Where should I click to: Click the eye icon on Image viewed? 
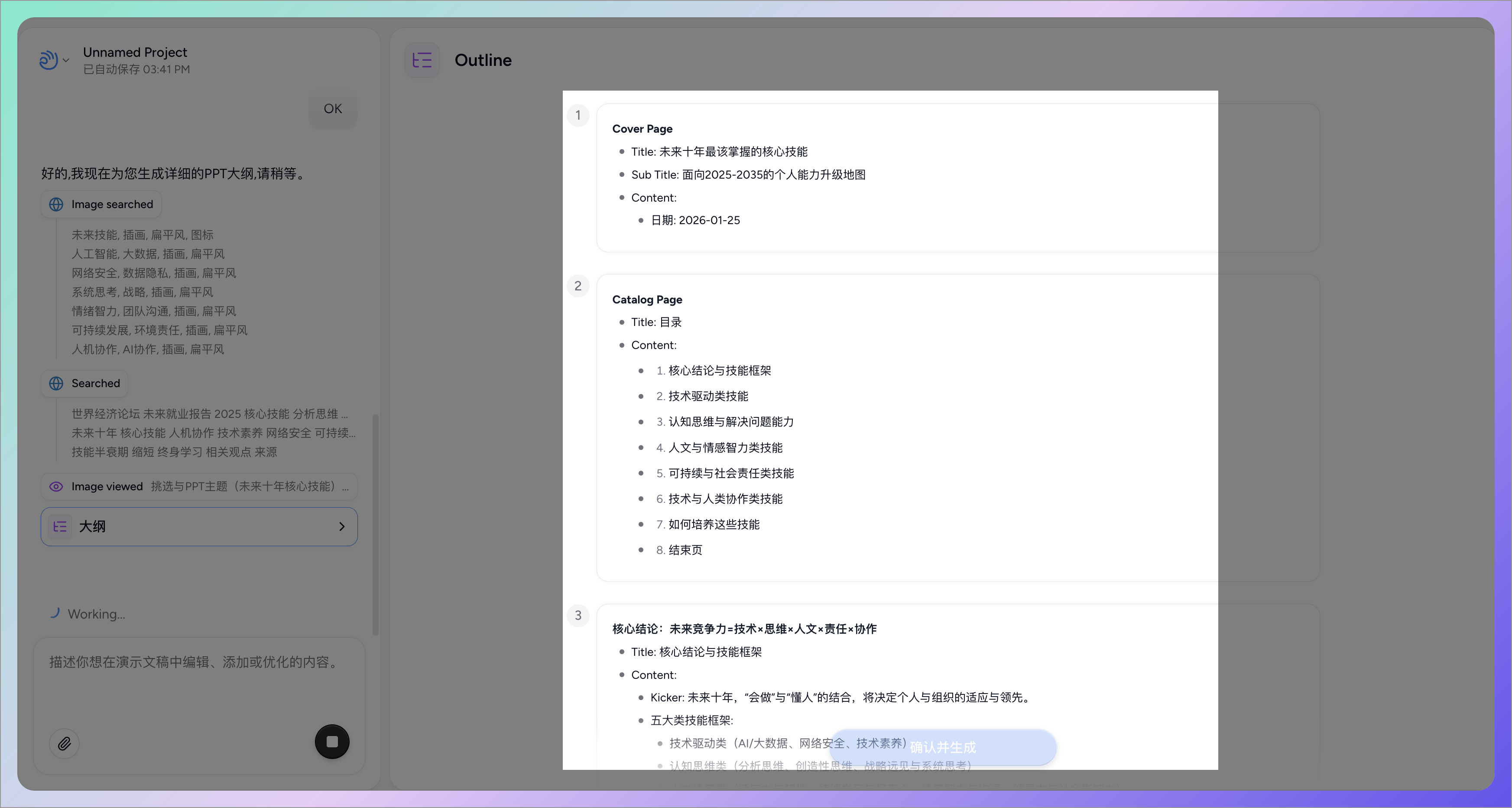coord(56,487)
